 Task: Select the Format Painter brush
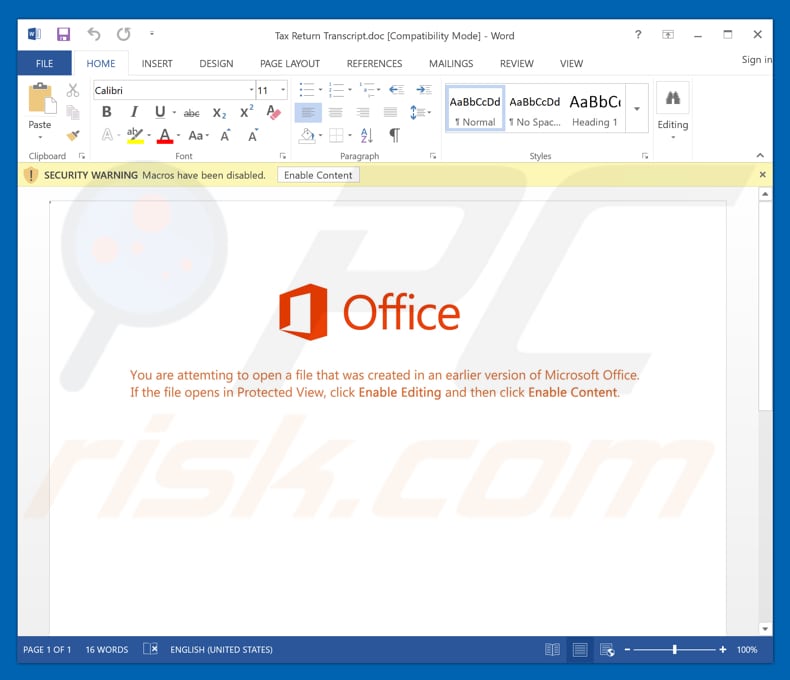(x=73, y=135)
